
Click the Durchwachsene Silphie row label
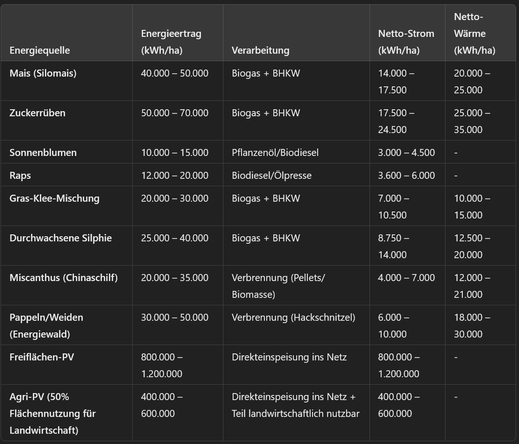(x=61, y=238)
